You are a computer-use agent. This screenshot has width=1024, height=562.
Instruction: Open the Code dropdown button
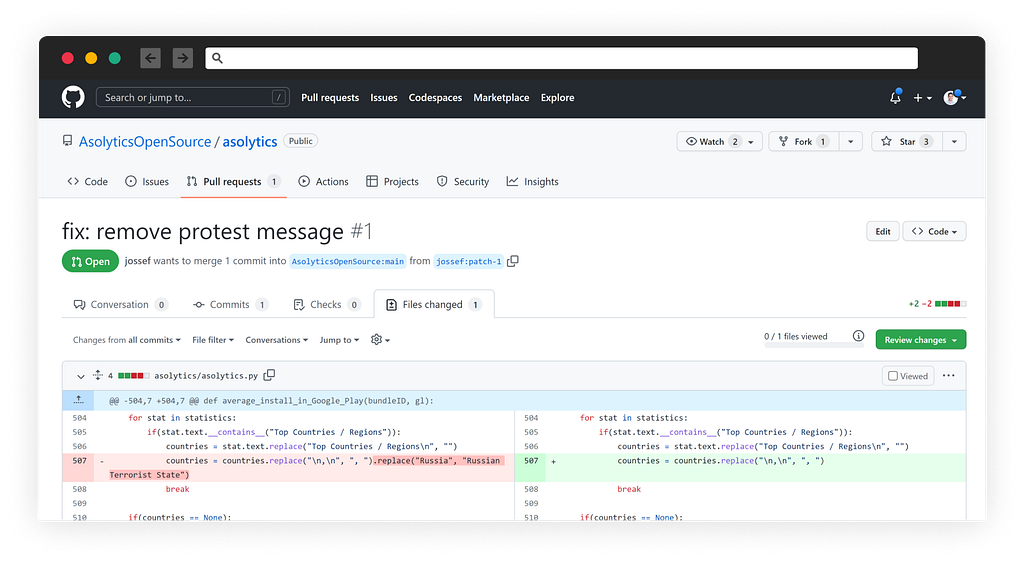(934, 231)
